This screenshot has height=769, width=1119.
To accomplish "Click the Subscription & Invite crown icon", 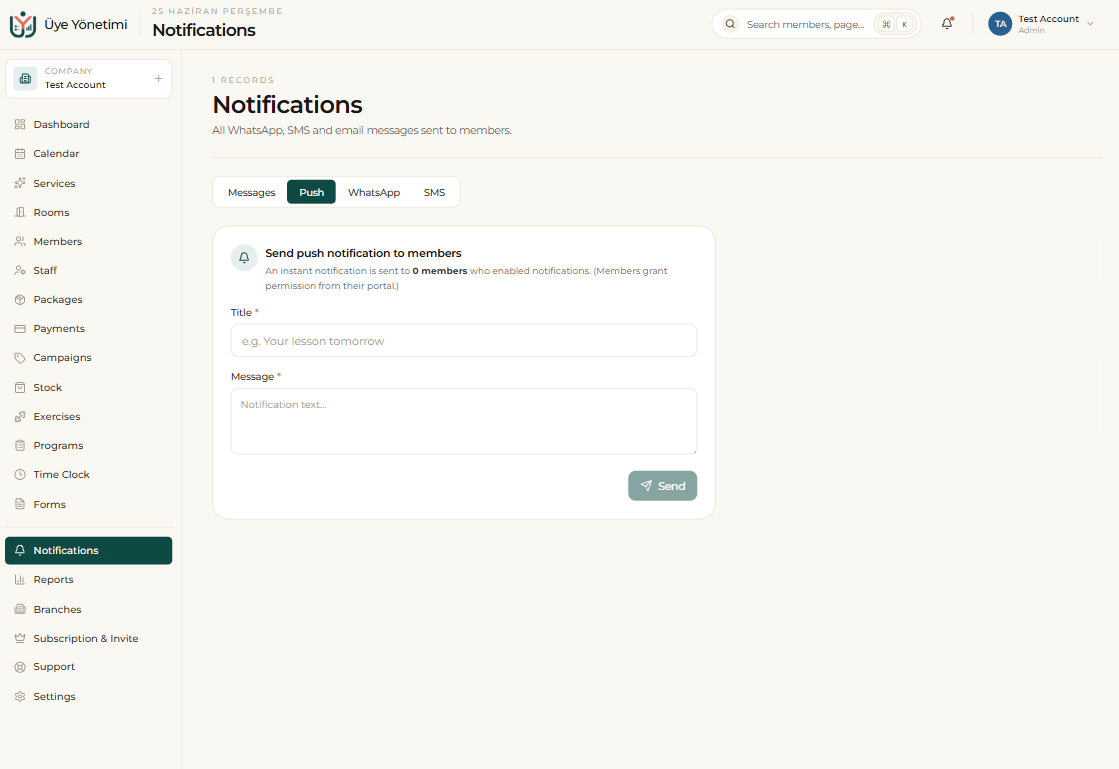I will (20, 638).
